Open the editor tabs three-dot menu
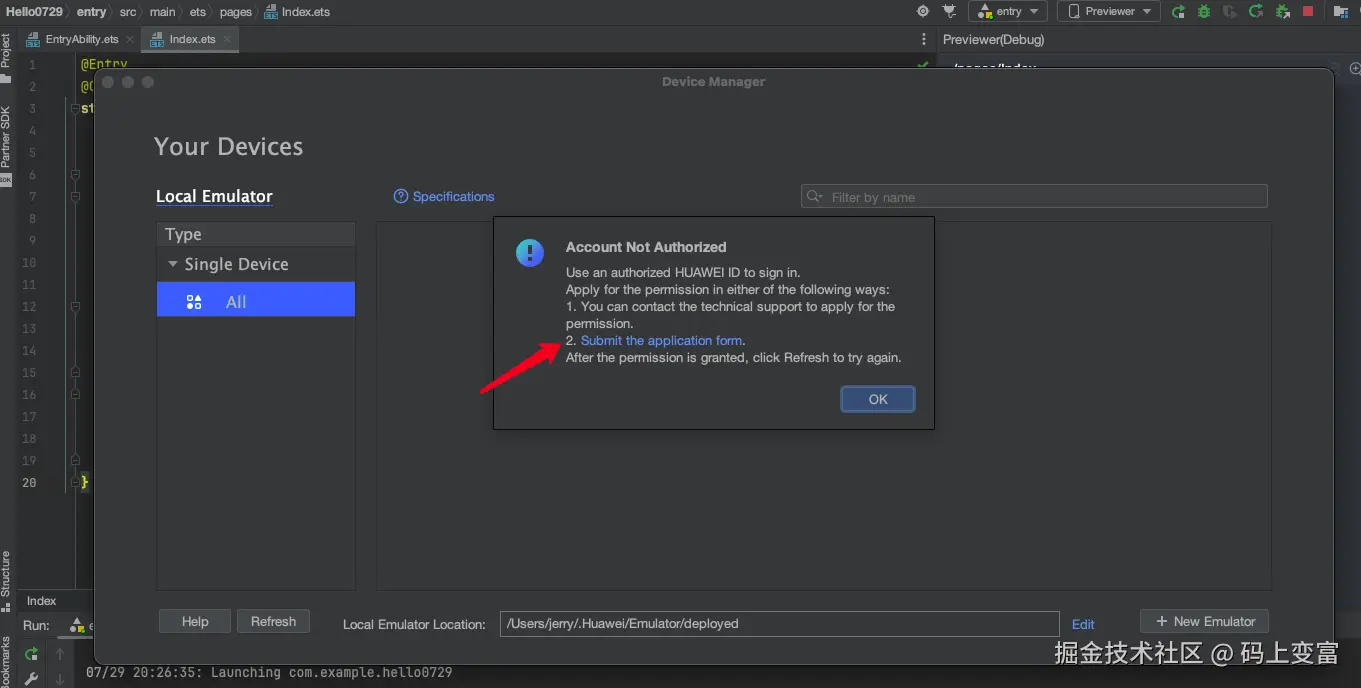 click(923, 39)
